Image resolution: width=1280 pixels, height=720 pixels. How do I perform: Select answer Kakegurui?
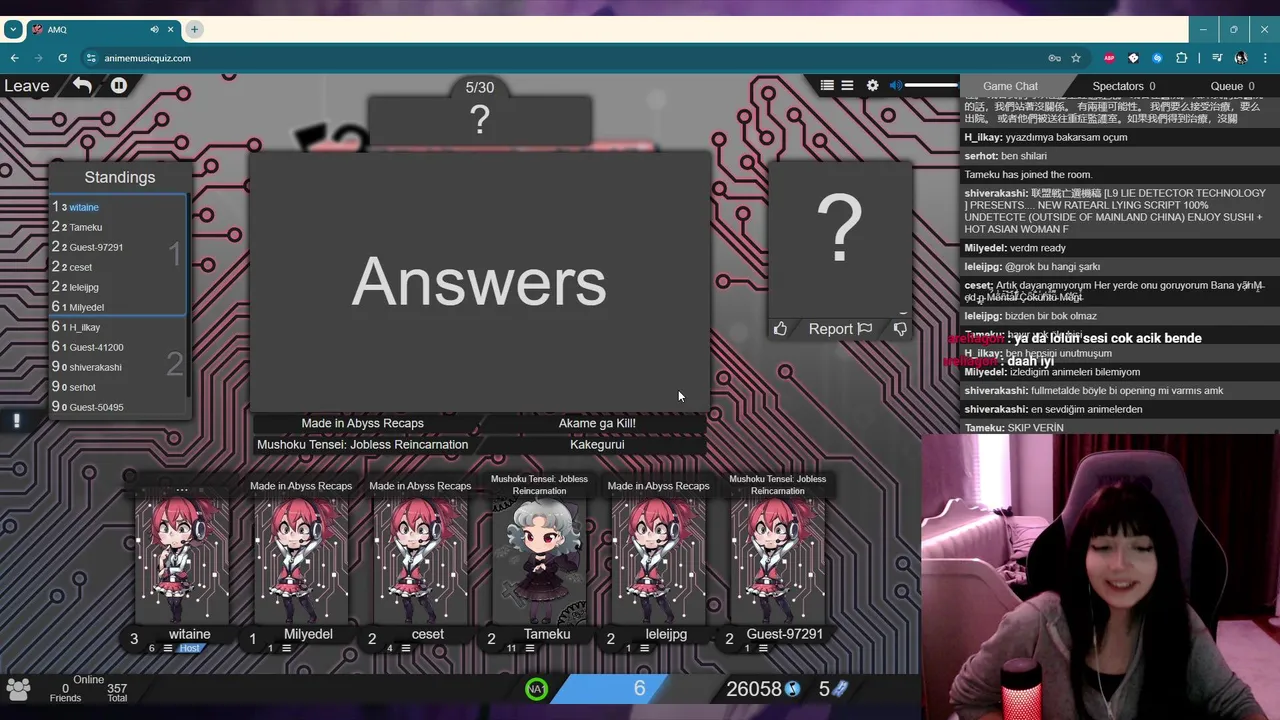pyautogui.click(x=597, y=445)
